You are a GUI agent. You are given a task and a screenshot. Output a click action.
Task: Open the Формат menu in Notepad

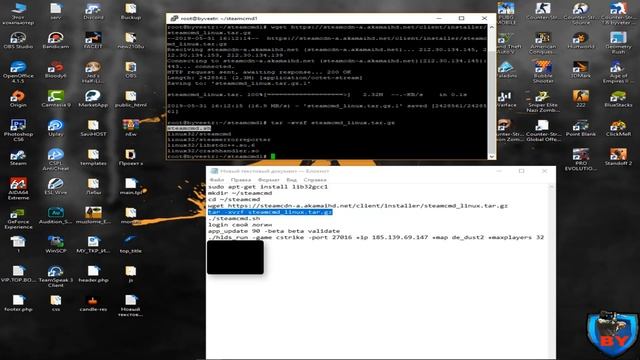click(269, 180)
